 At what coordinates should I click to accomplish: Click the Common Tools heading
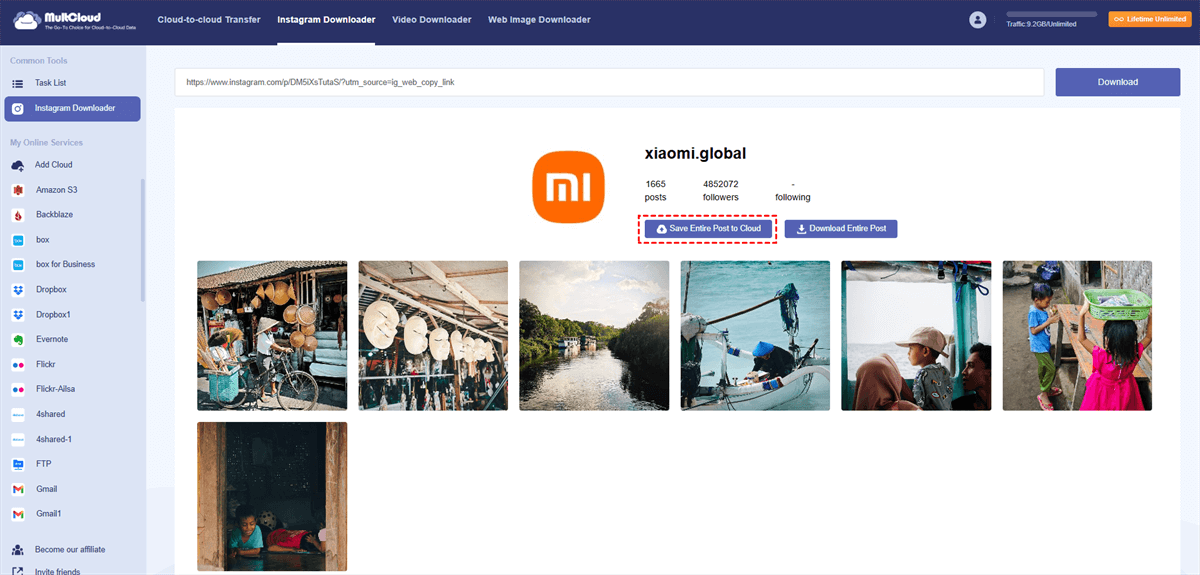(x=39, y=61)
